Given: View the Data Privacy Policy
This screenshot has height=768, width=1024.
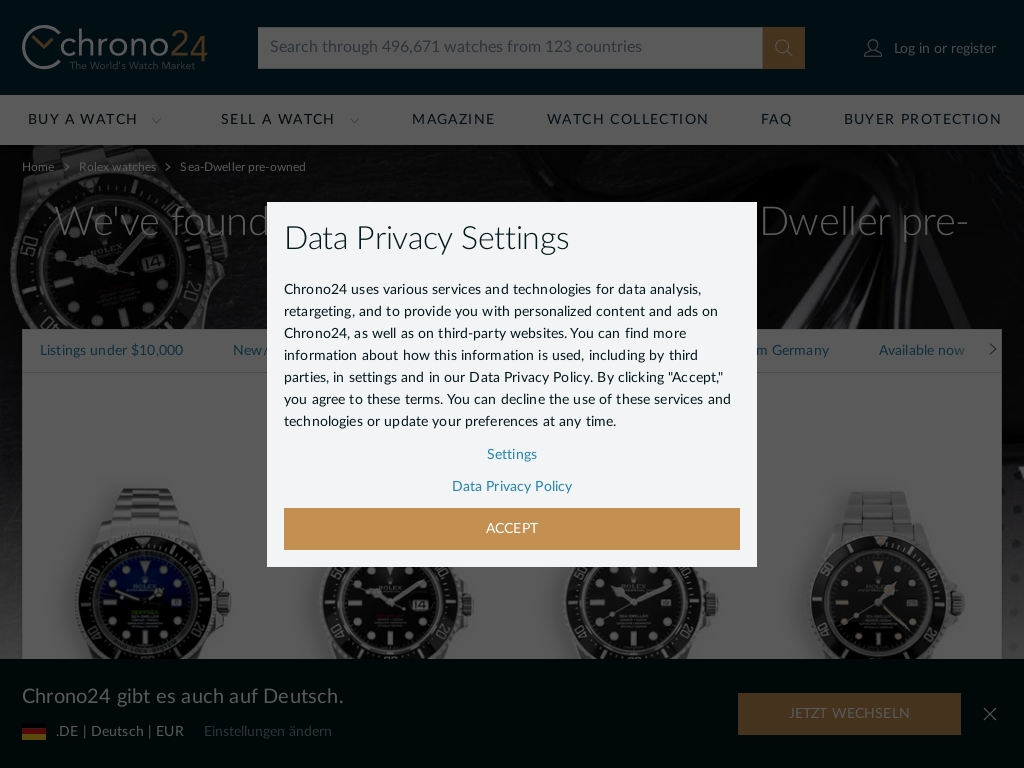Looking at the screenshot, I should 512,486.
